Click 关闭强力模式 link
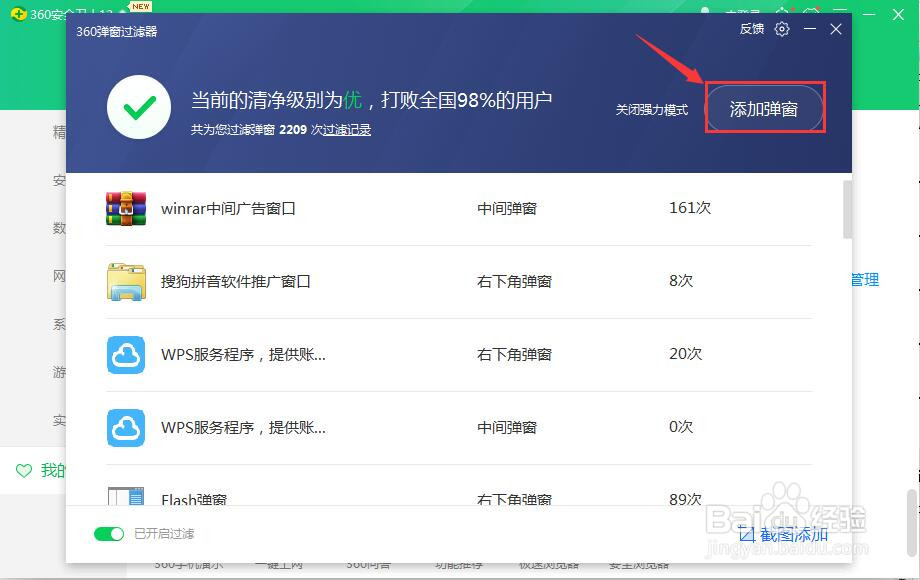 651,110
